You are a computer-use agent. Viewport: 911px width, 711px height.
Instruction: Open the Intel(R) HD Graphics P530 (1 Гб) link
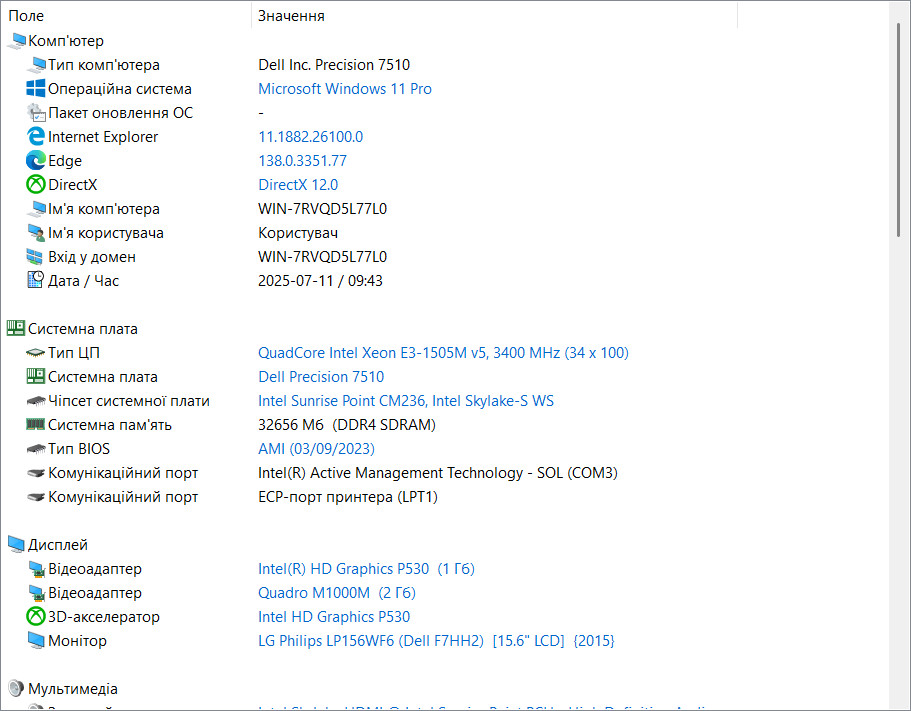point(366,569)
